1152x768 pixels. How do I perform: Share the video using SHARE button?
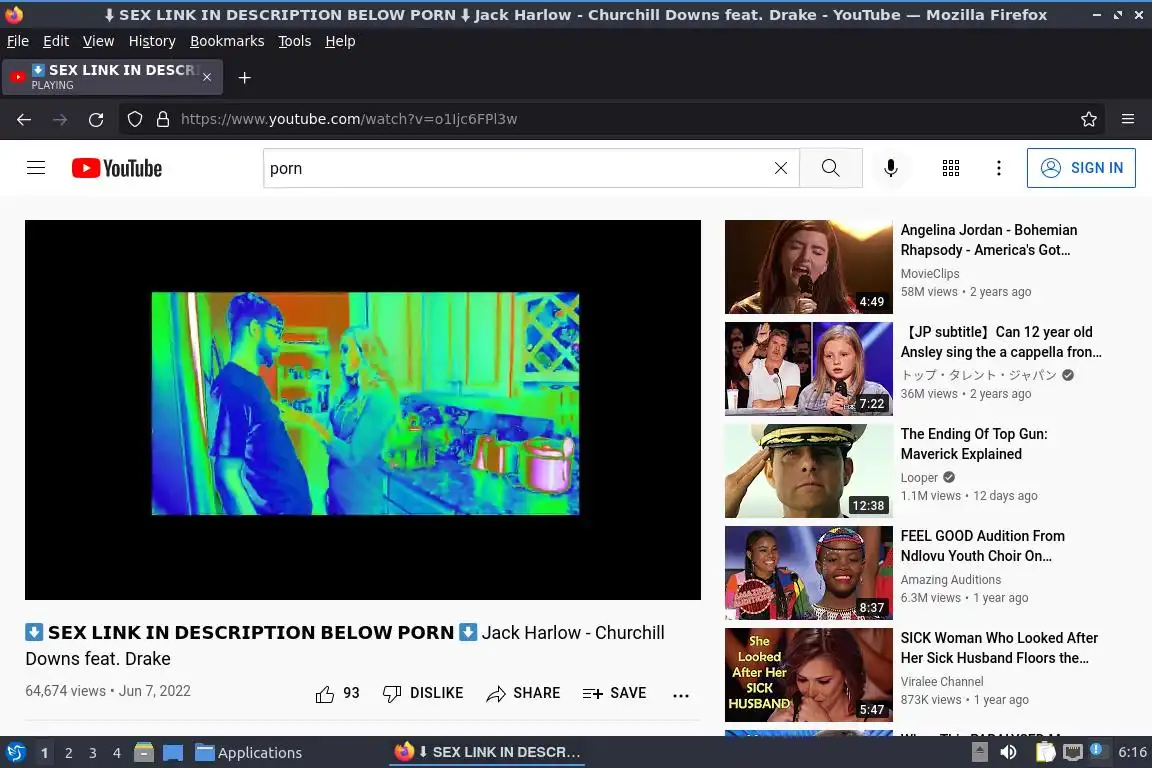[x=523, y=693]
